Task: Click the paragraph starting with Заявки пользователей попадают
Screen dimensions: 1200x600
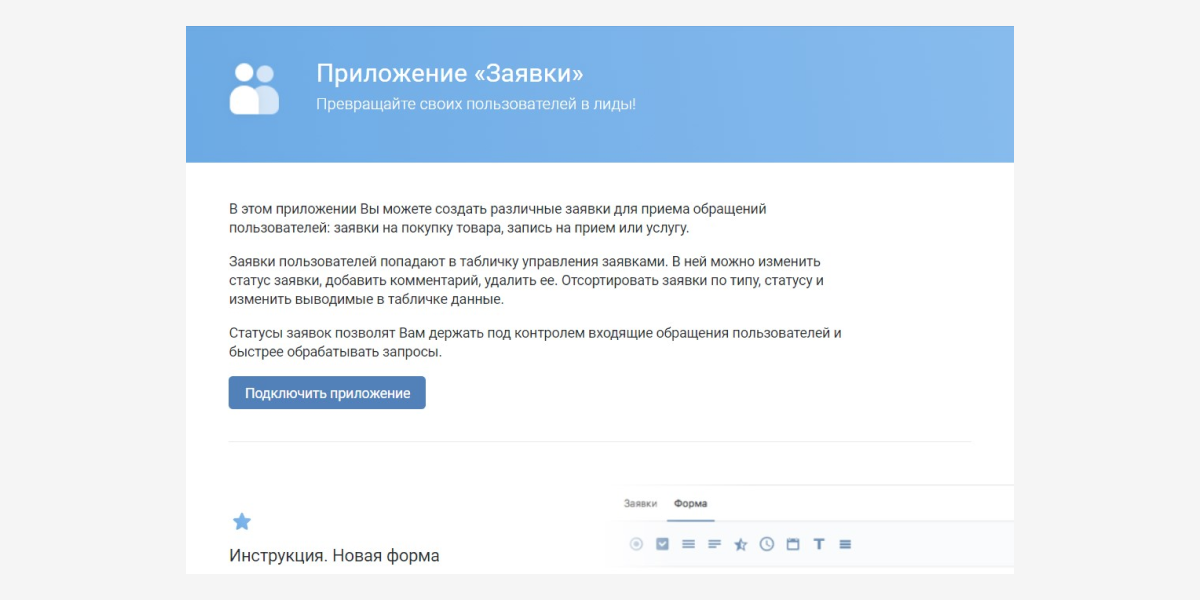Action: pyautogui.click(x=526, y=280)
